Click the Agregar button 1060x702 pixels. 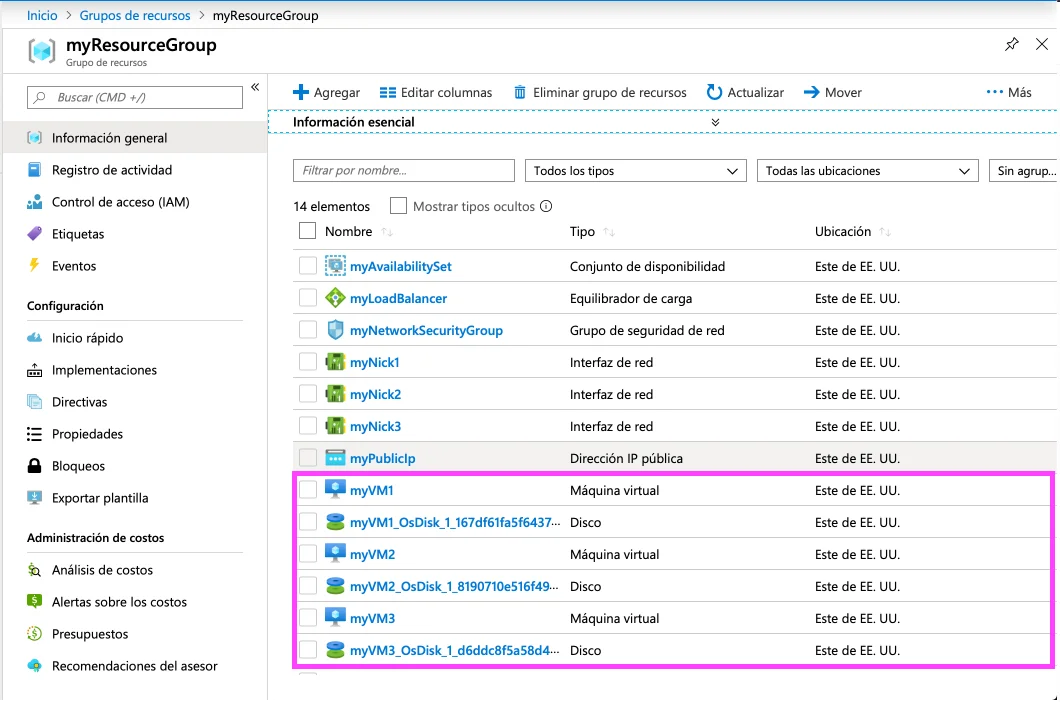click(x=327, y=92)
